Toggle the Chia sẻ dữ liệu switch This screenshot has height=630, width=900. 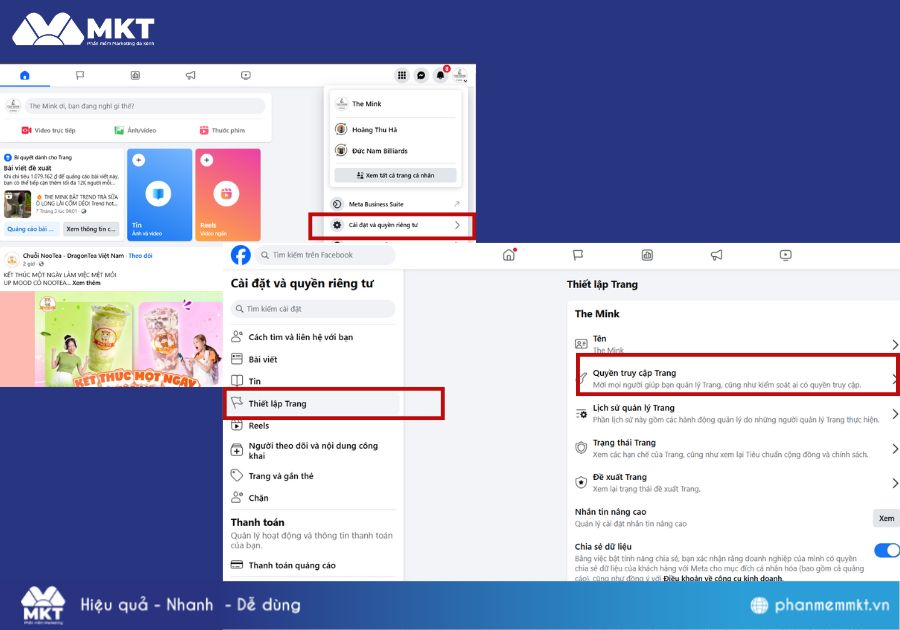point(887,550)
